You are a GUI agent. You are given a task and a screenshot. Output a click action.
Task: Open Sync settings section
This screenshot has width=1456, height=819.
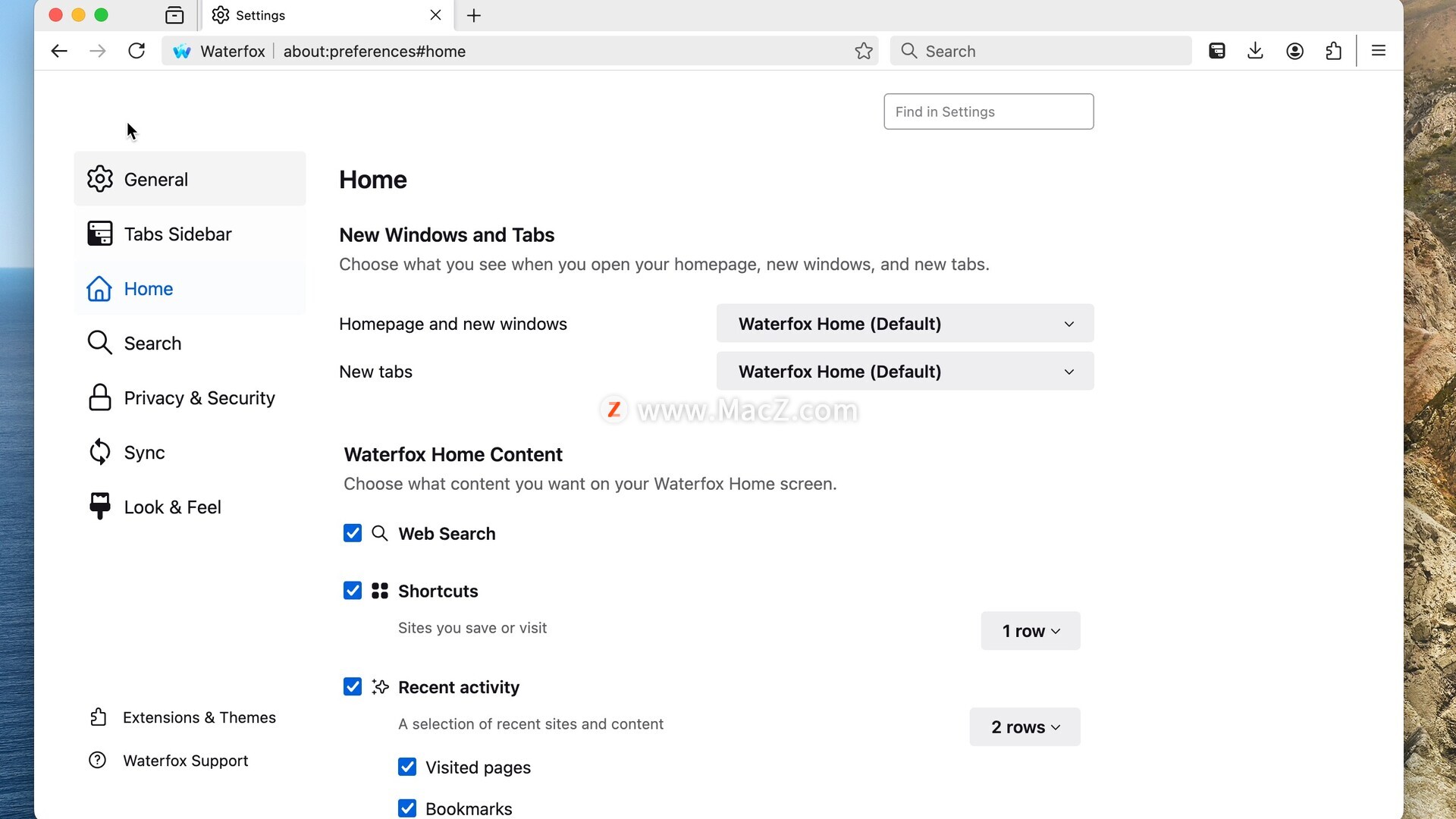pyautogui.click(x=190, y=452)
